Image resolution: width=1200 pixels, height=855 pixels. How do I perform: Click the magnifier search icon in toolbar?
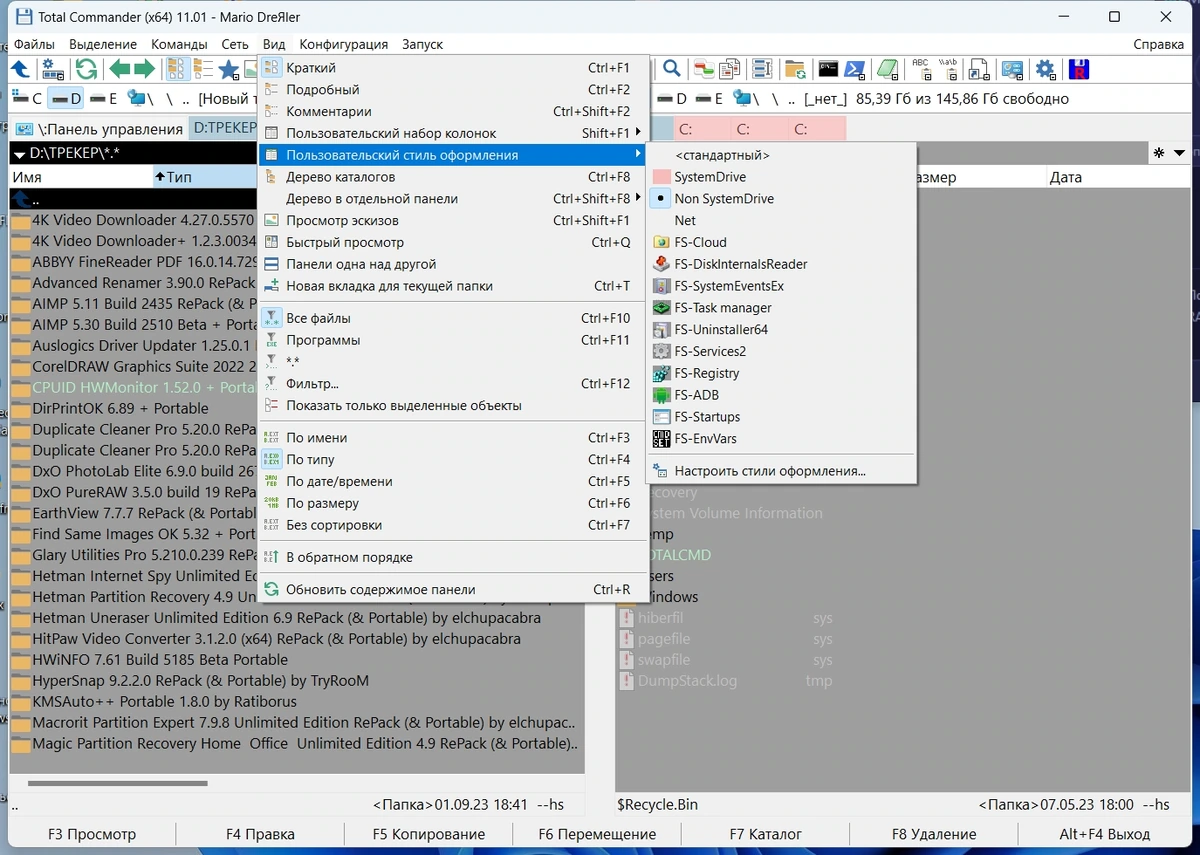[672, 69]
